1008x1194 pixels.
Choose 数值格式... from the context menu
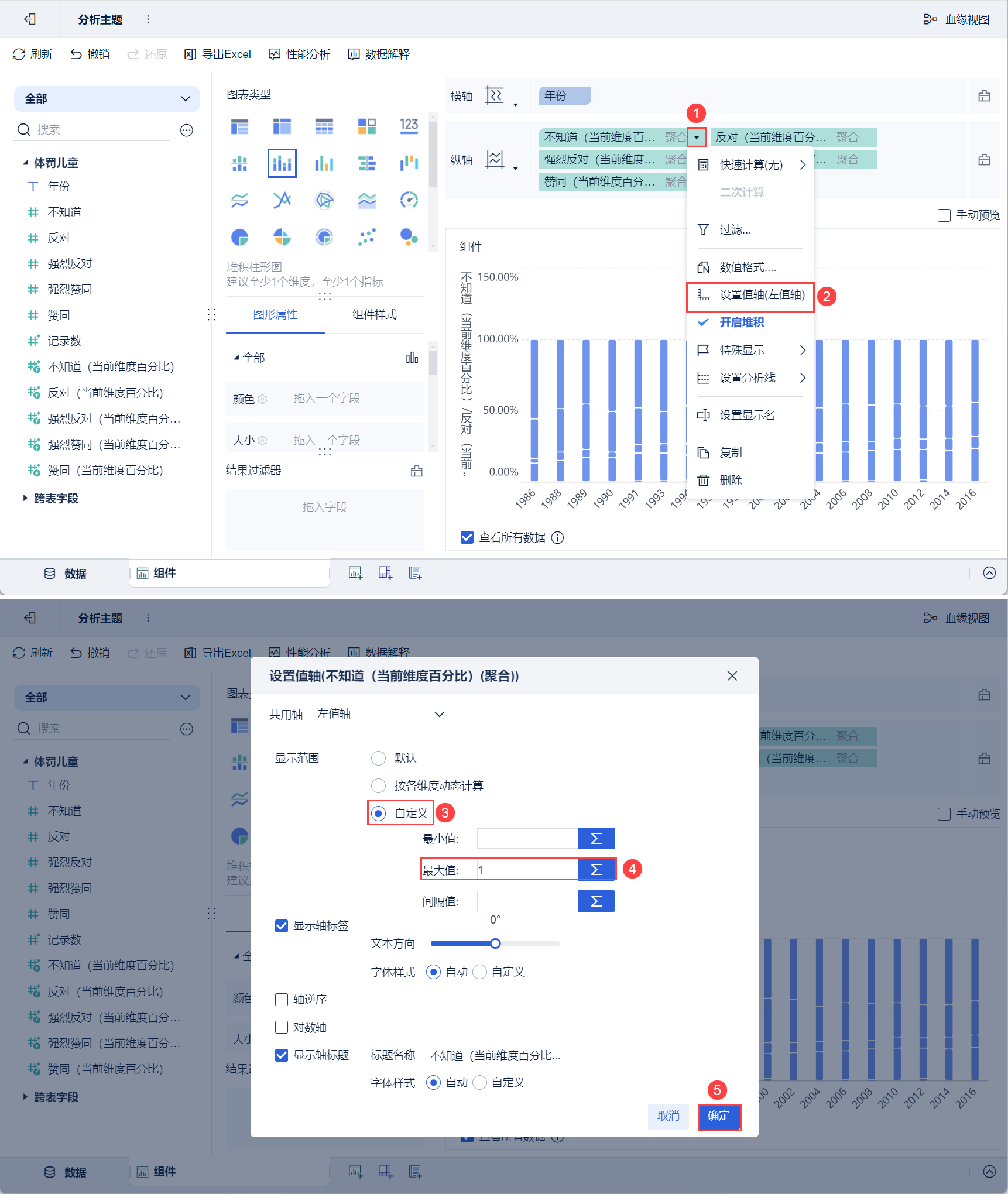coord(750,267)
